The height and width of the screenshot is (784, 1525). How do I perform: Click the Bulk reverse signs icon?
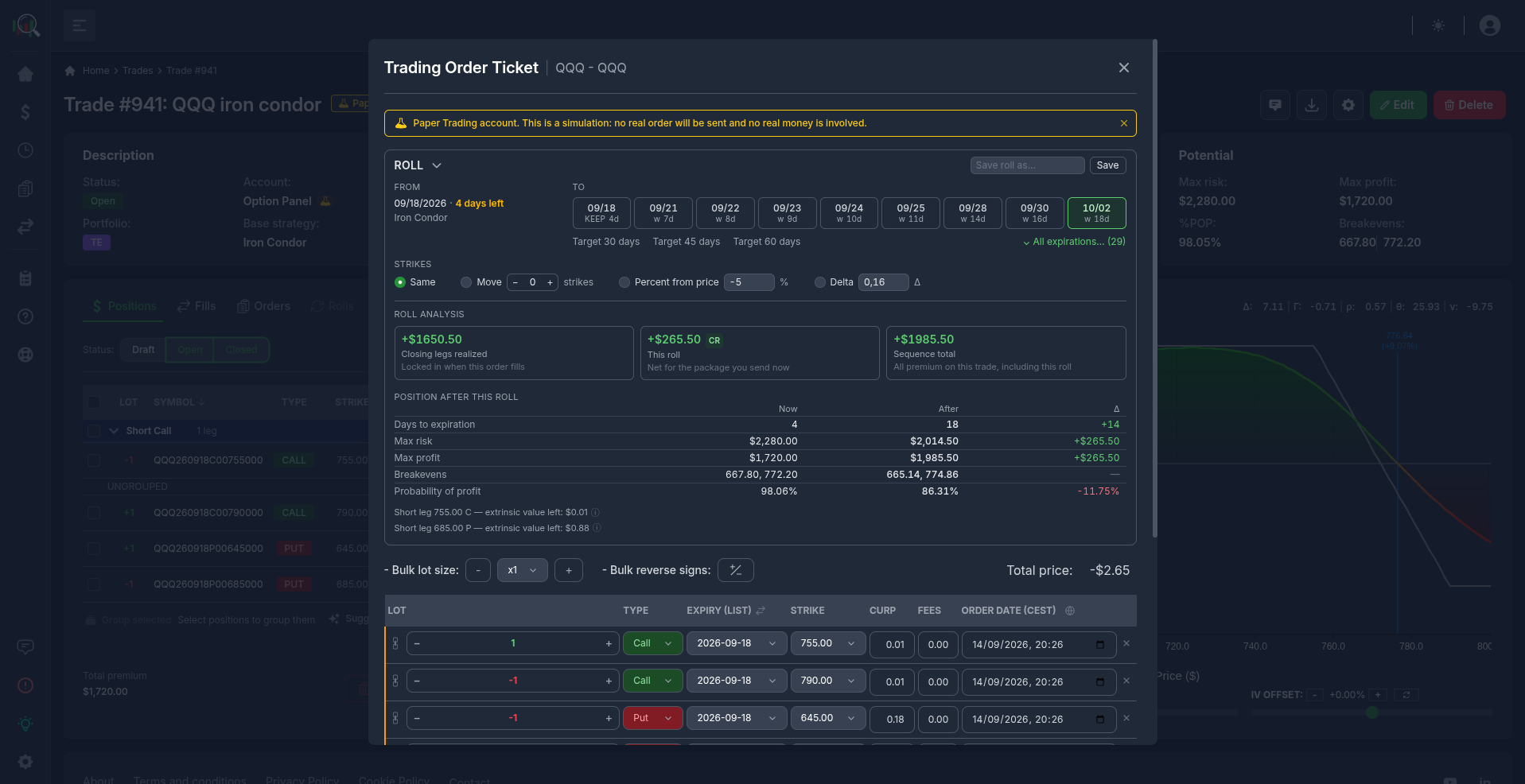(x=735, y=570)
